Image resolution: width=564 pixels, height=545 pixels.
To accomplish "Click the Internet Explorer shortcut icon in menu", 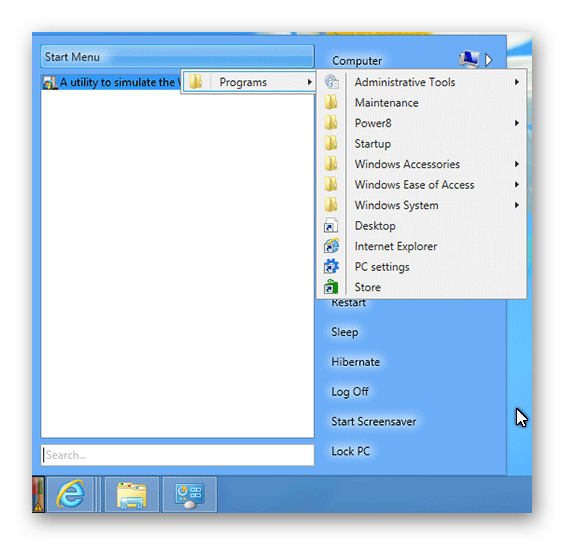I will [x=331, y=246].
